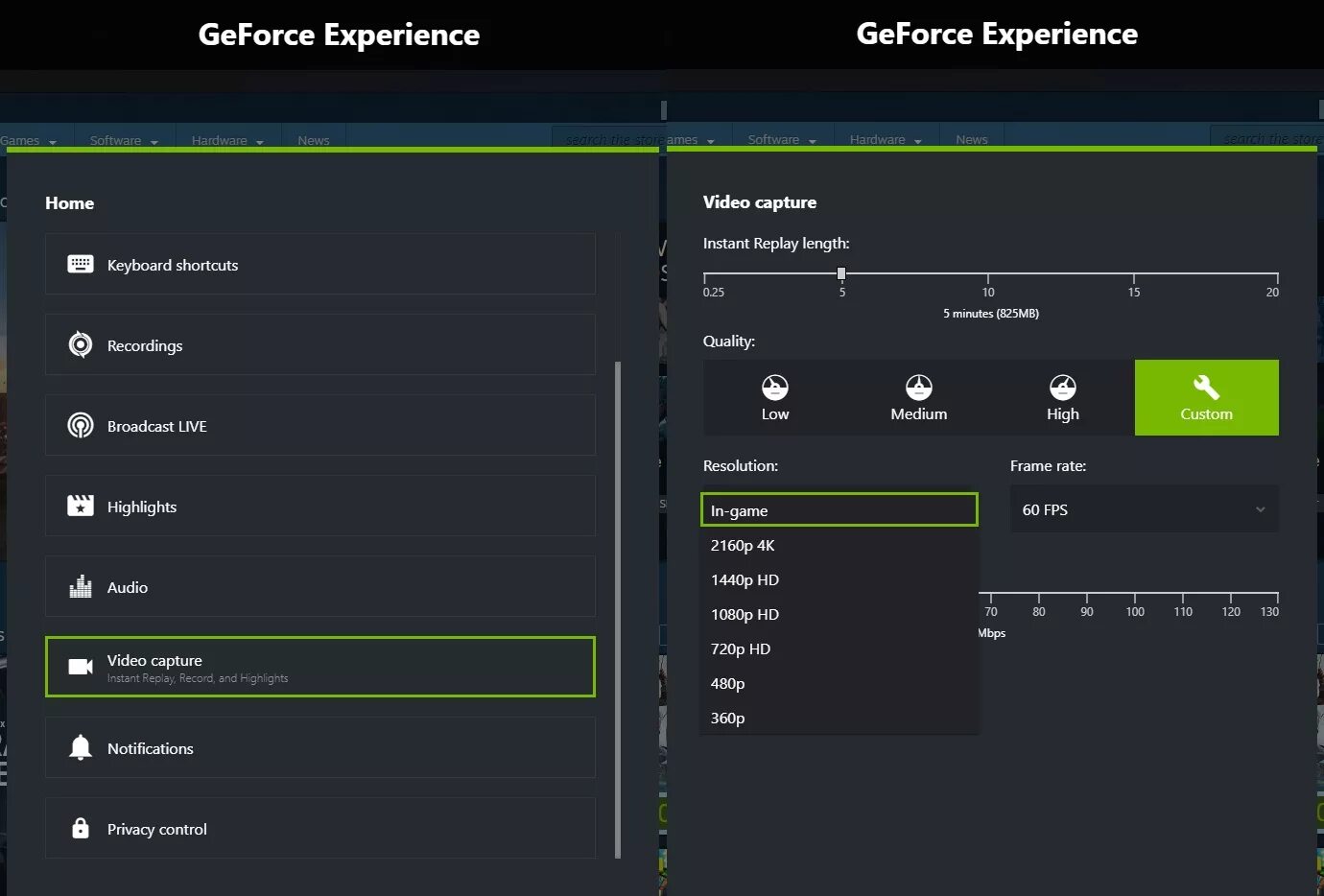This screenshot has height=896, width=1324.
Task: Click the Low quality gauge icon
Action: click(x=775, y=388)
